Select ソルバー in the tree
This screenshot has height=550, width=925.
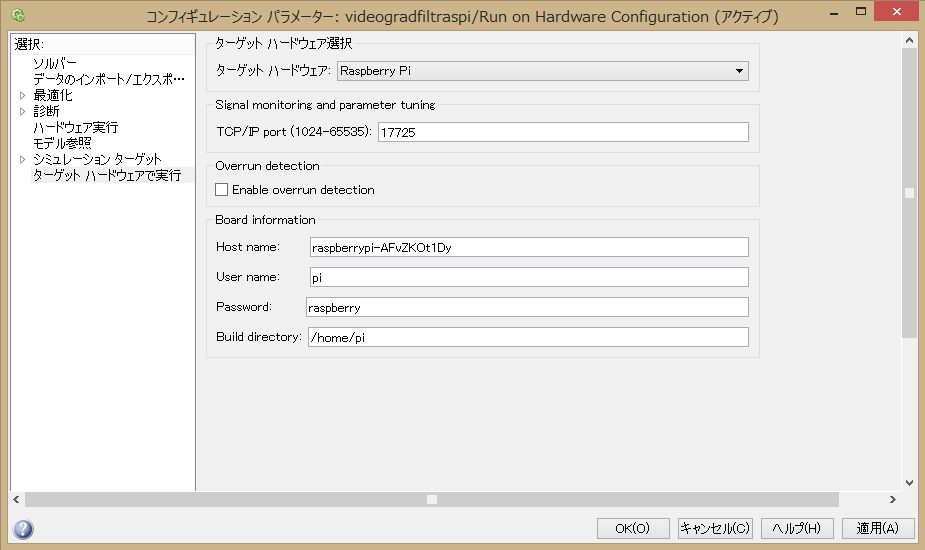coord(55,64)
